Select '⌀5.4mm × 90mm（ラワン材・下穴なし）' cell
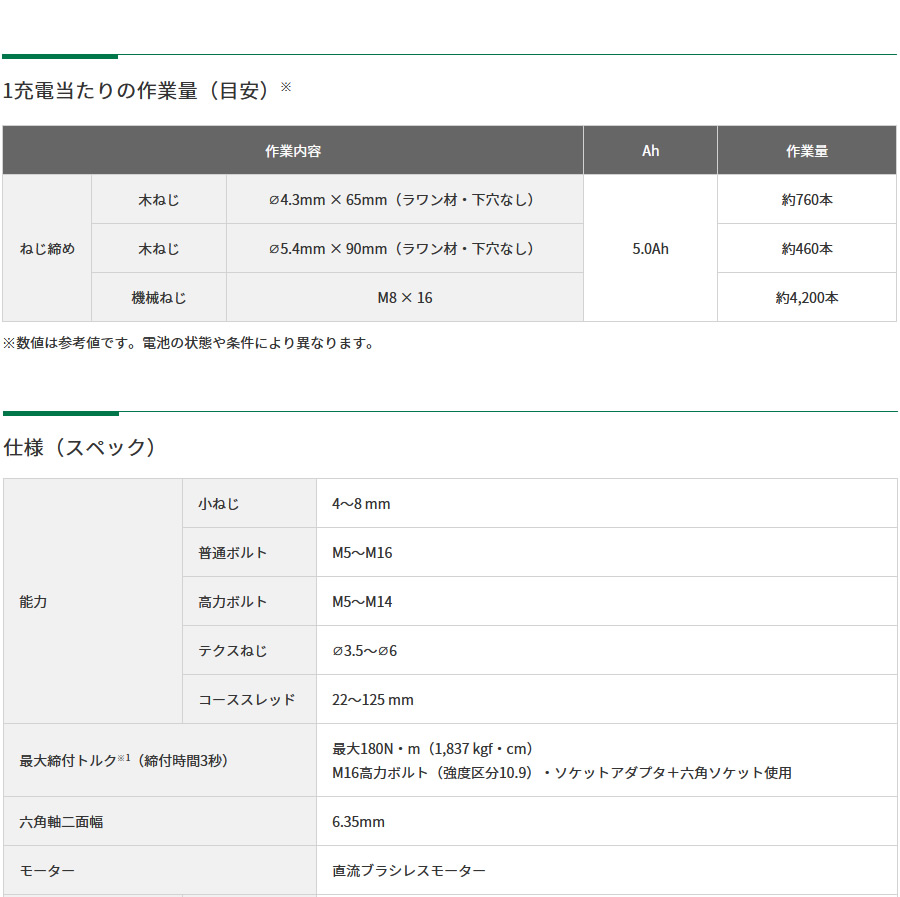900x897 pixels. pyautogui.click(x=405, y=248)
